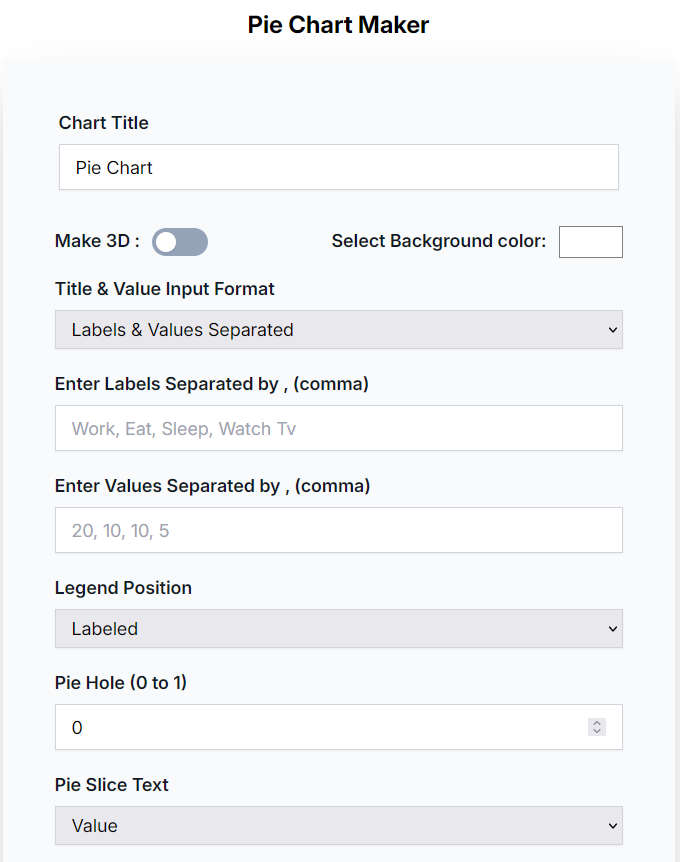Increase Pie Hole with stepper up arrow
Screen dimensions: 680x862
(597, 723)
